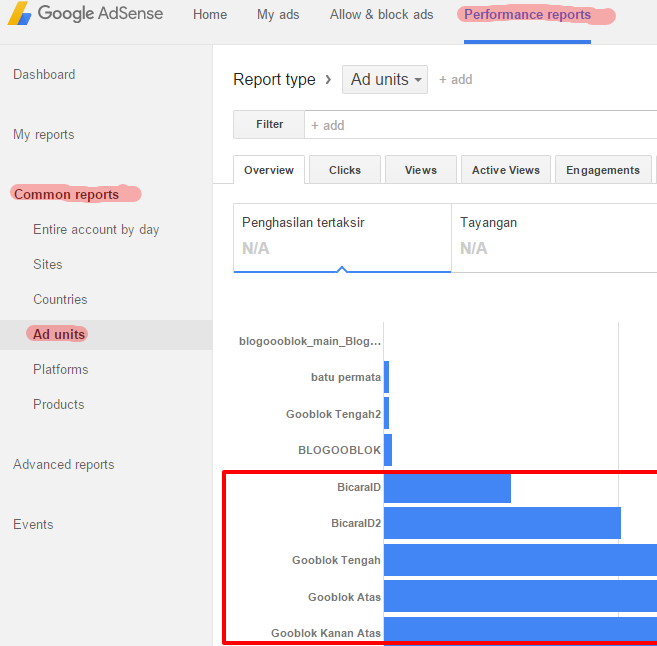Click + add next to report type
The width and height of the screenshot is (657, 646).
[455, 80]
